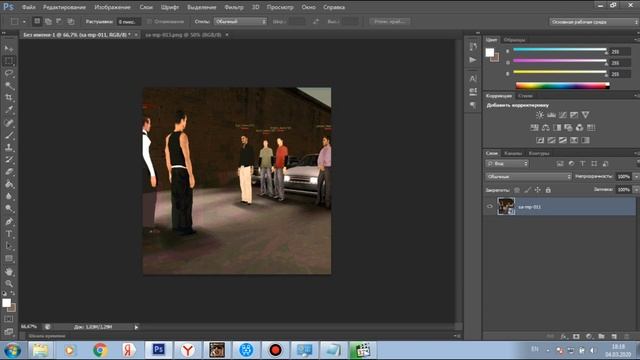Image resolution: width=640 pixels, height=360 pixels.
Task: Expand the status bar document info arrow
Action: [x=136, y=327]
